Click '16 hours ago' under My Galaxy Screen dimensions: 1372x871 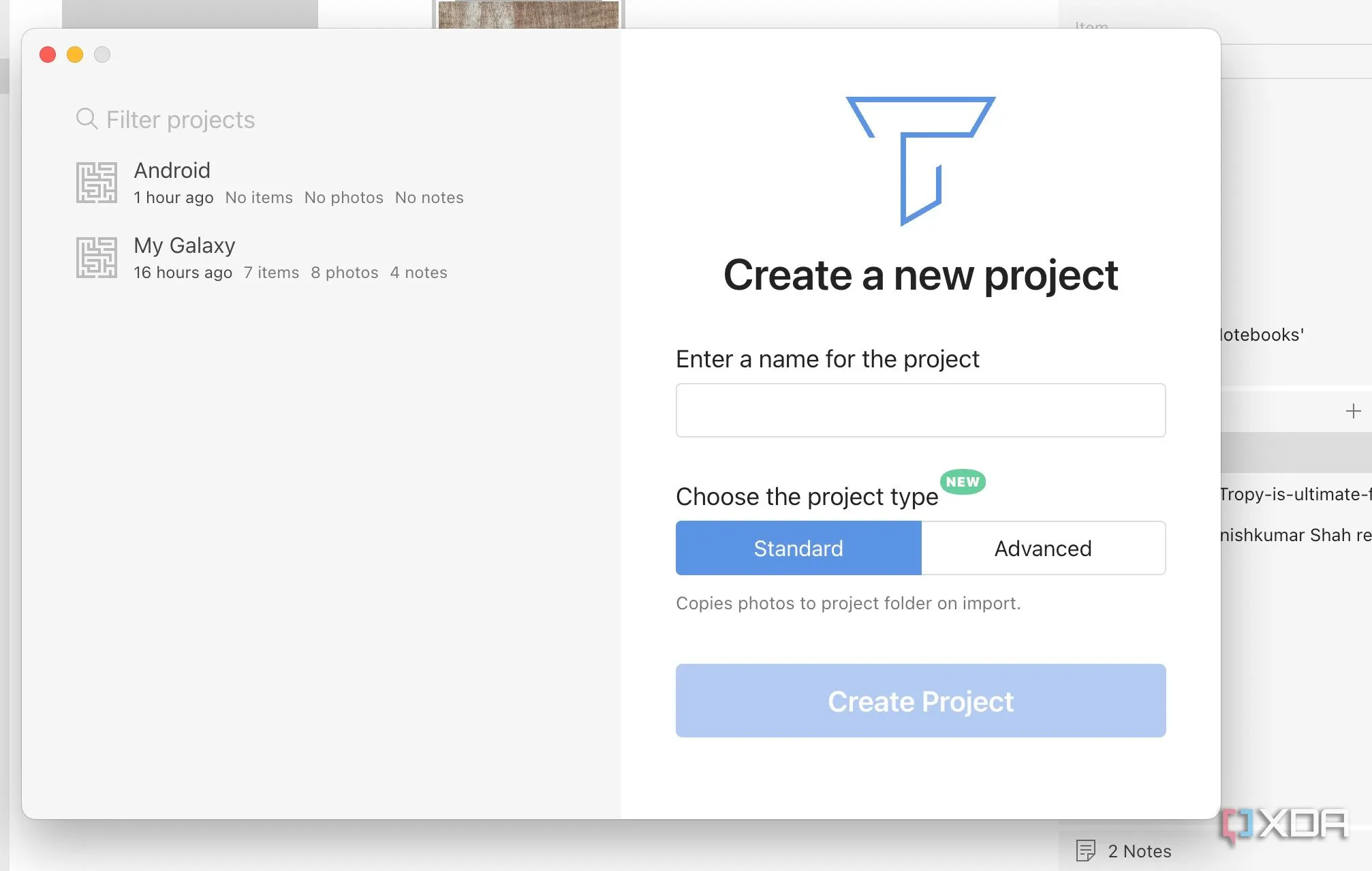183,273
